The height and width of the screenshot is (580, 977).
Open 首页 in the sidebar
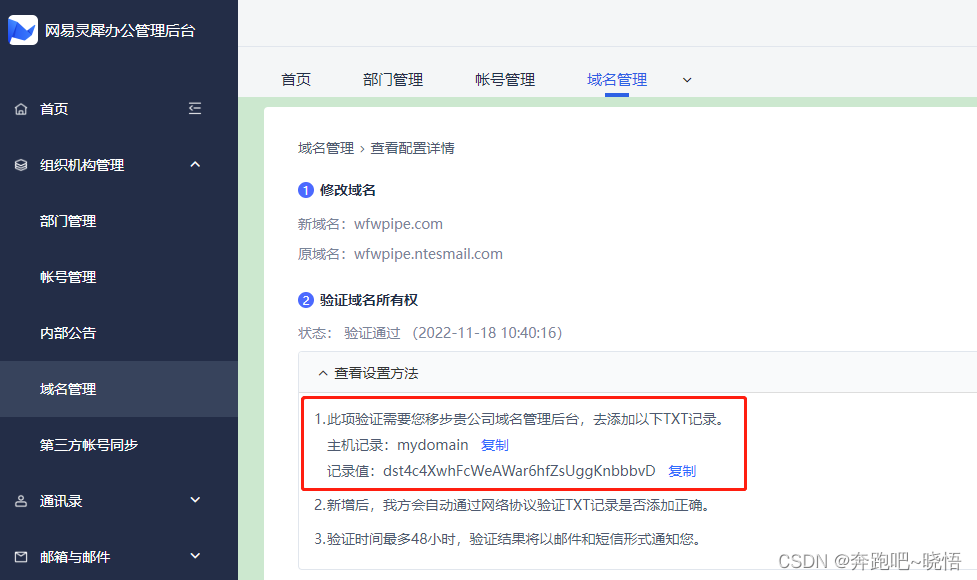point(54,109)
